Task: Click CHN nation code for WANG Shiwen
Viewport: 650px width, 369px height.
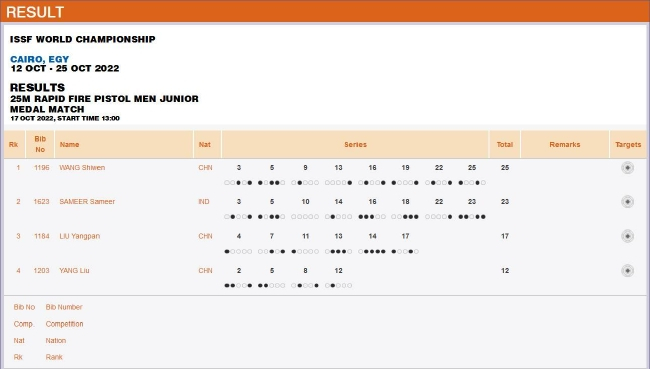Action: (x=205, y=168)
